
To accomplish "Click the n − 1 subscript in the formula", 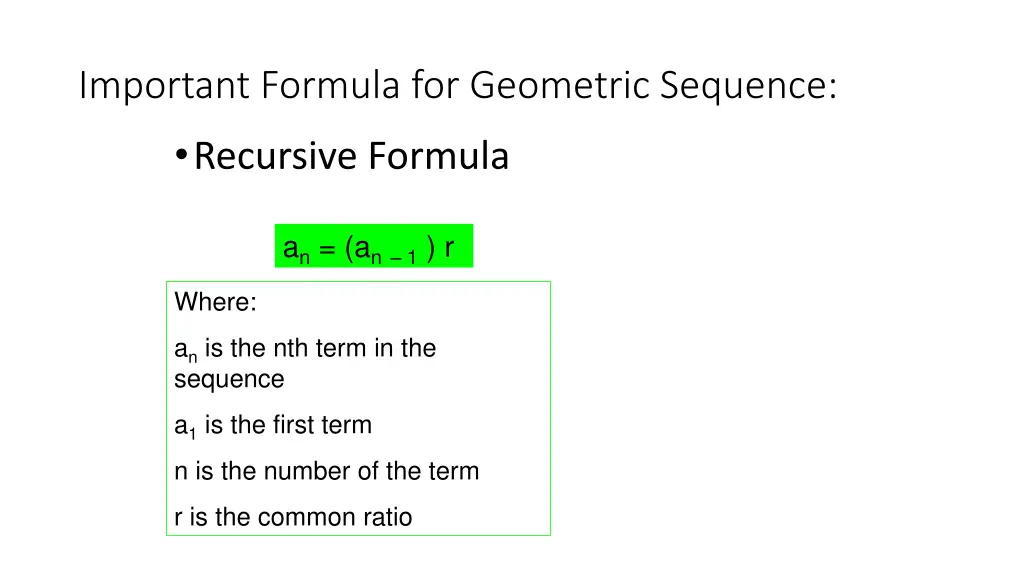I will pos(394,256).
